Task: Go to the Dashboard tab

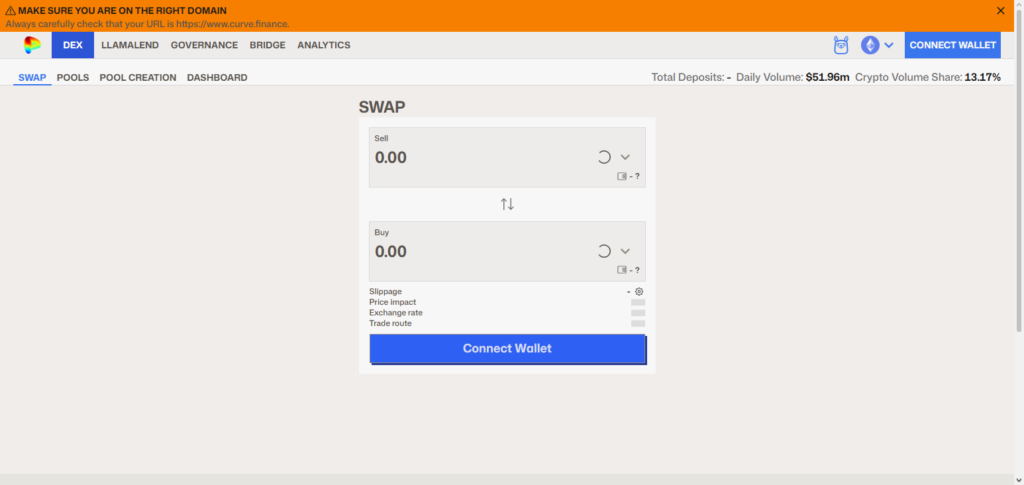Action: (217, 78)
